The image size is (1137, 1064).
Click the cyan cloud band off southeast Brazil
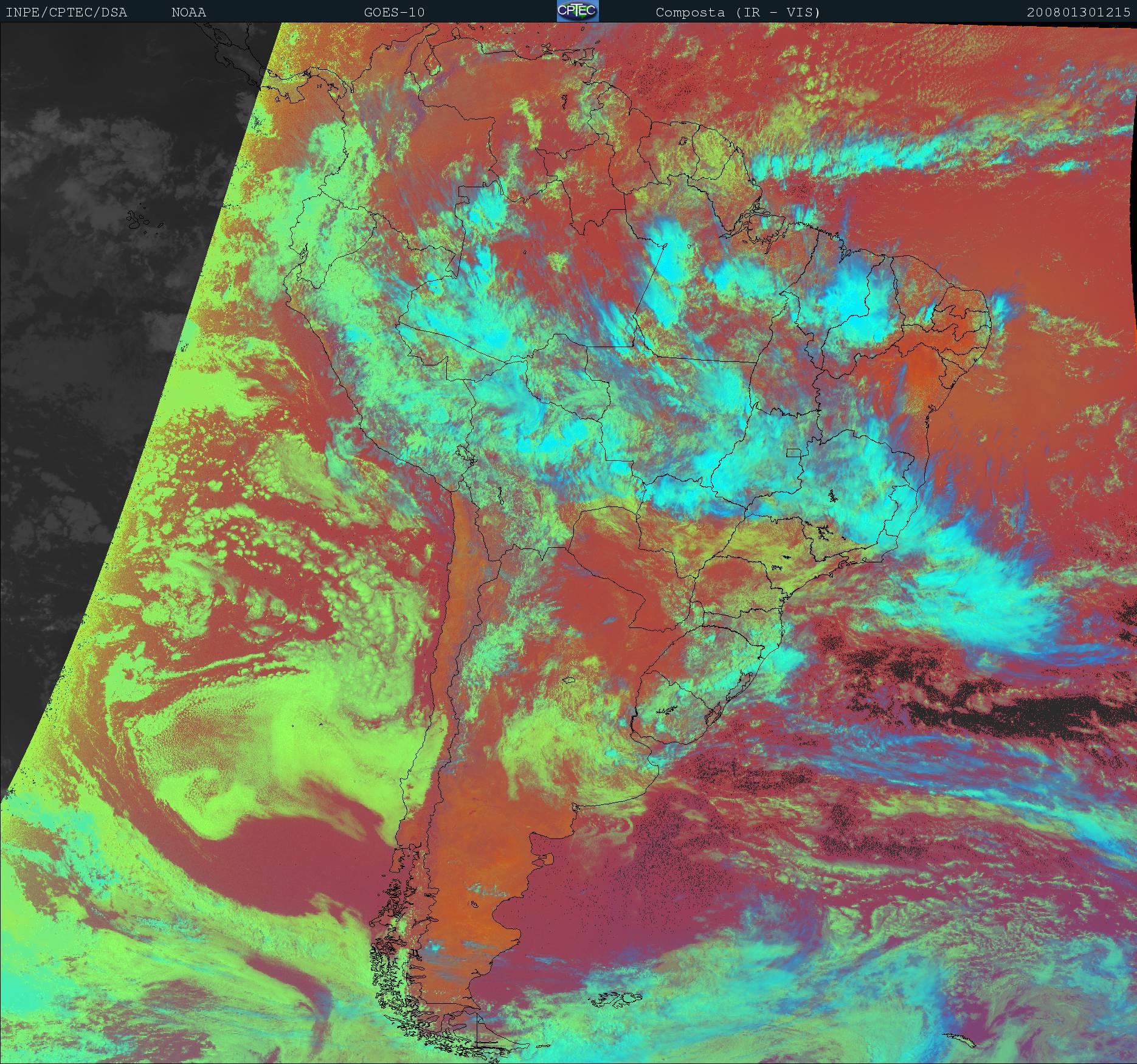coord(985,584)
